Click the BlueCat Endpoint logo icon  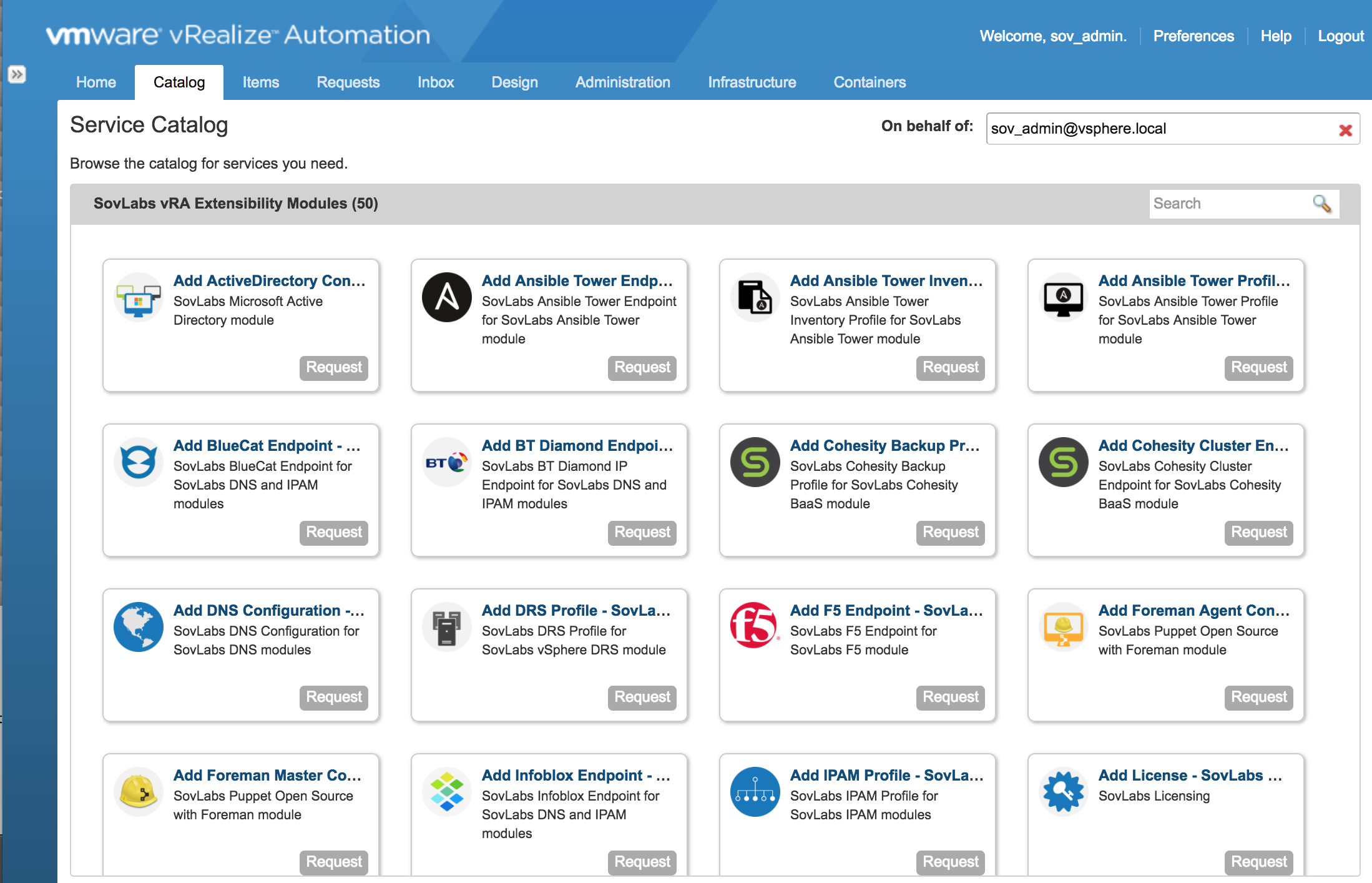click(139, 462)
